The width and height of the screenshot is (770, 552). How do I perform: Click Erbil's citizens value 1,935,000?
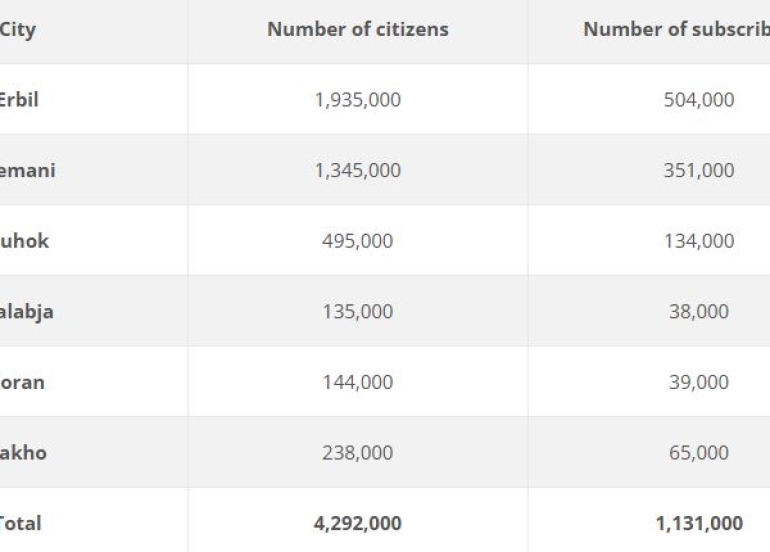[357, 100]
